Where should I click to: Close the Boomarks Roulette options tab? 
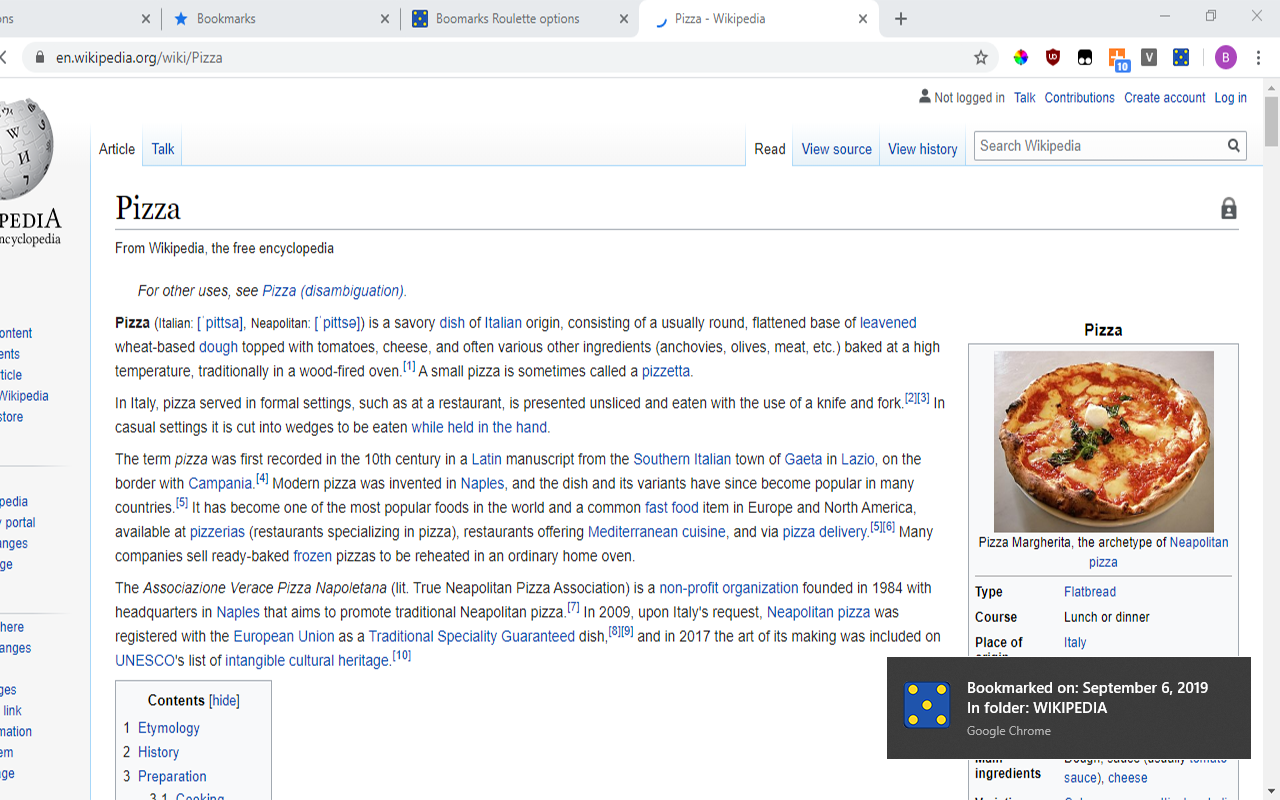(624, 19)
